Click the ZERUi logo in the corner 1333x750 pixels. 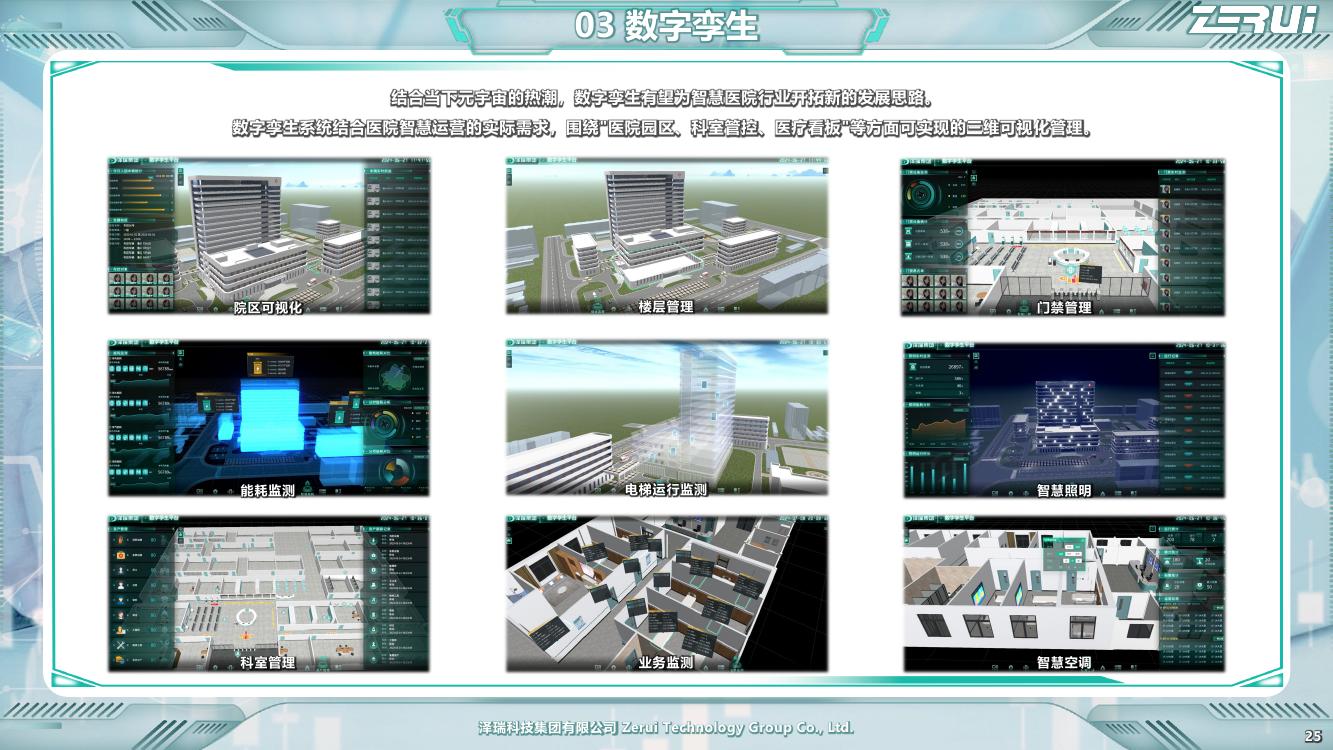pyautogui.click(x=1254, y=20)
